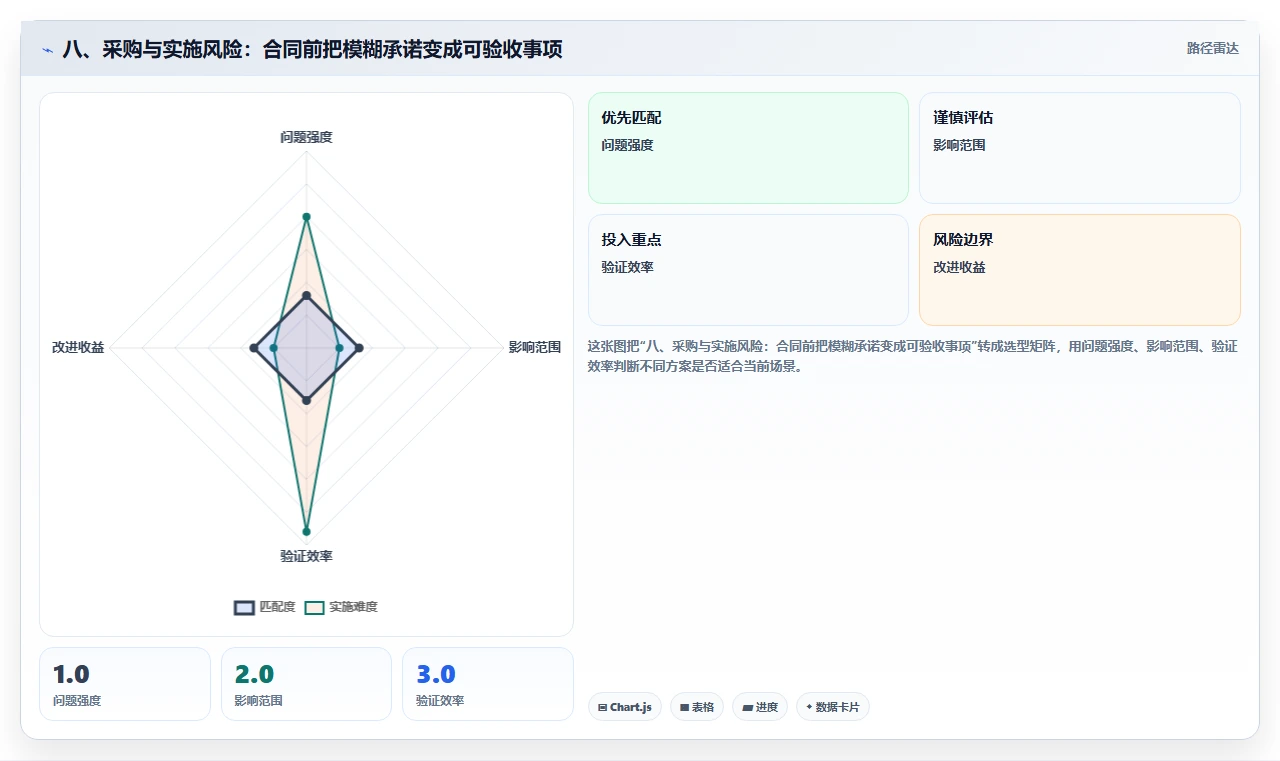Click the 实施难度 legend color box
The height and width of the screenshot is (761, 1280).
pyautogui.click(x=315, y=607)
